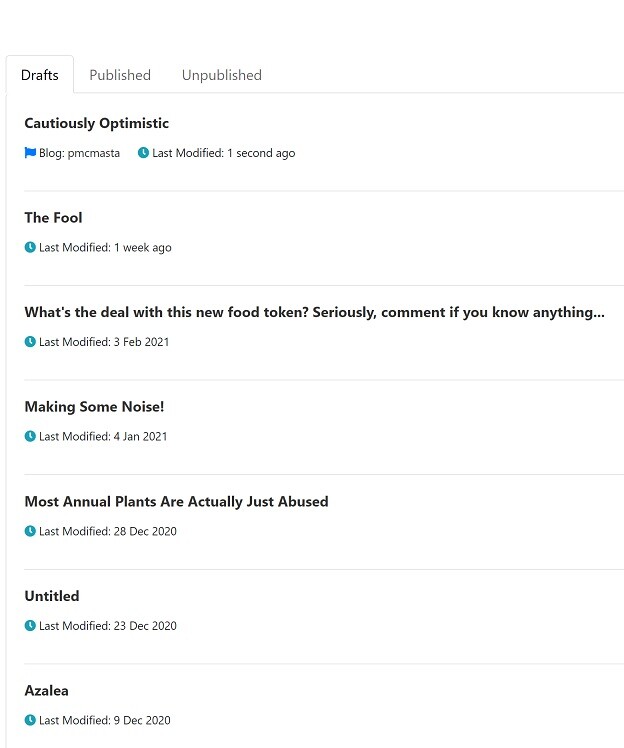
Task: Click the clock icon beside 23 Dec 2020
Action: (30, 625)
